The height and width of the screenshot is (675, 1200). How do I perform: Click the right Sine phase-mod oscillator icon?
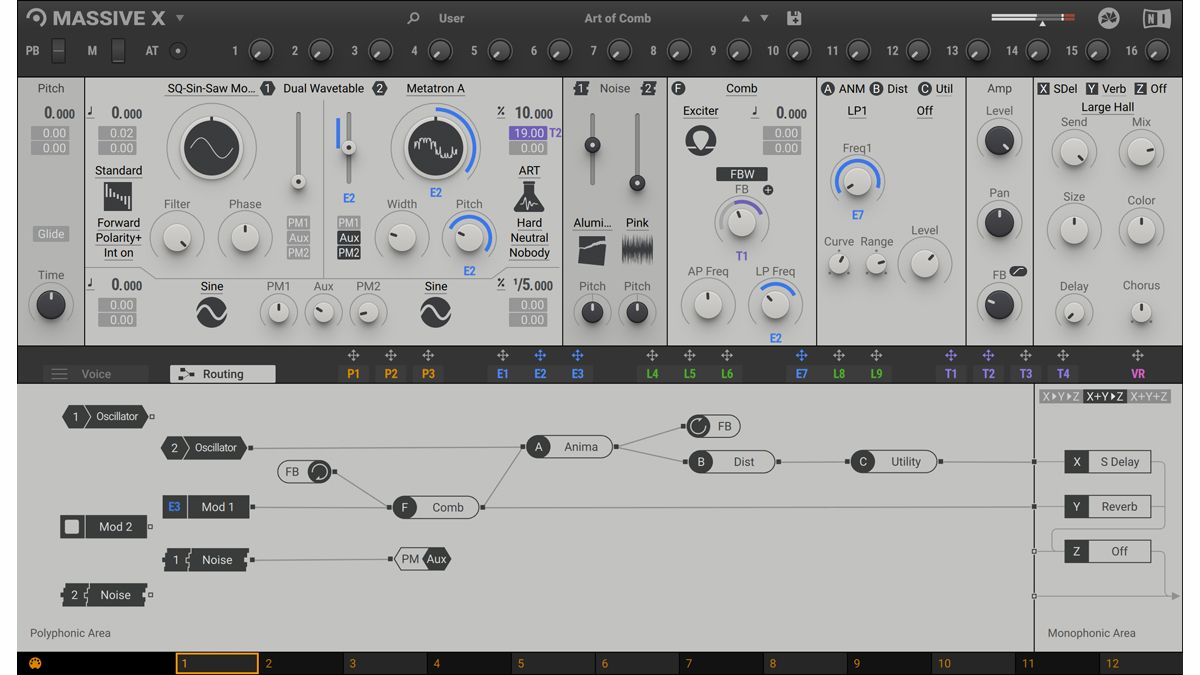pos(436,314)
